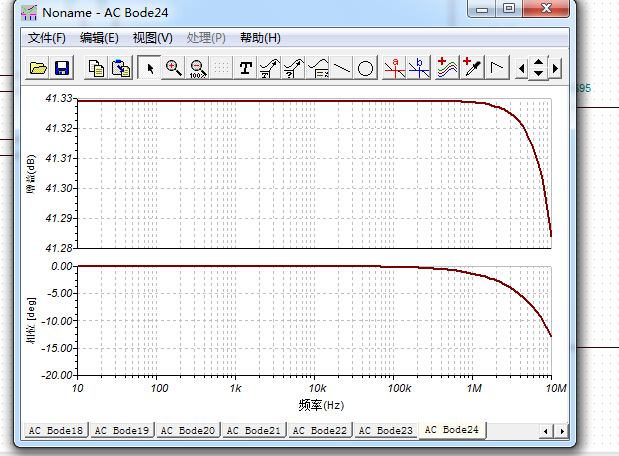Open the 处理(P) menu

pos(206,38)
